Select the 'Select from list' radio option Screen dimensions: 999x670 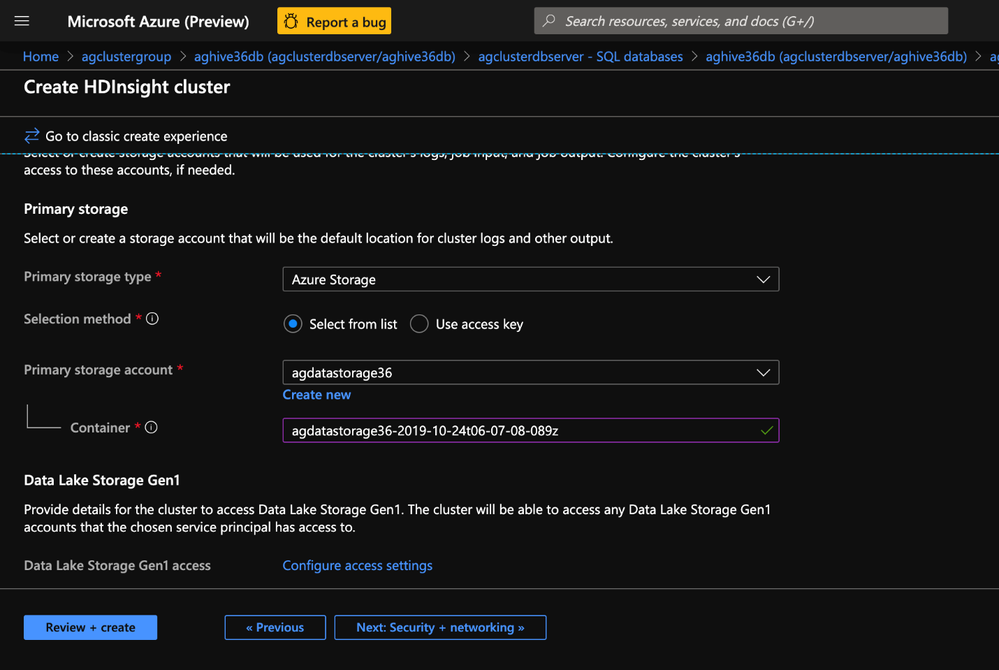[x=292, y=324]
